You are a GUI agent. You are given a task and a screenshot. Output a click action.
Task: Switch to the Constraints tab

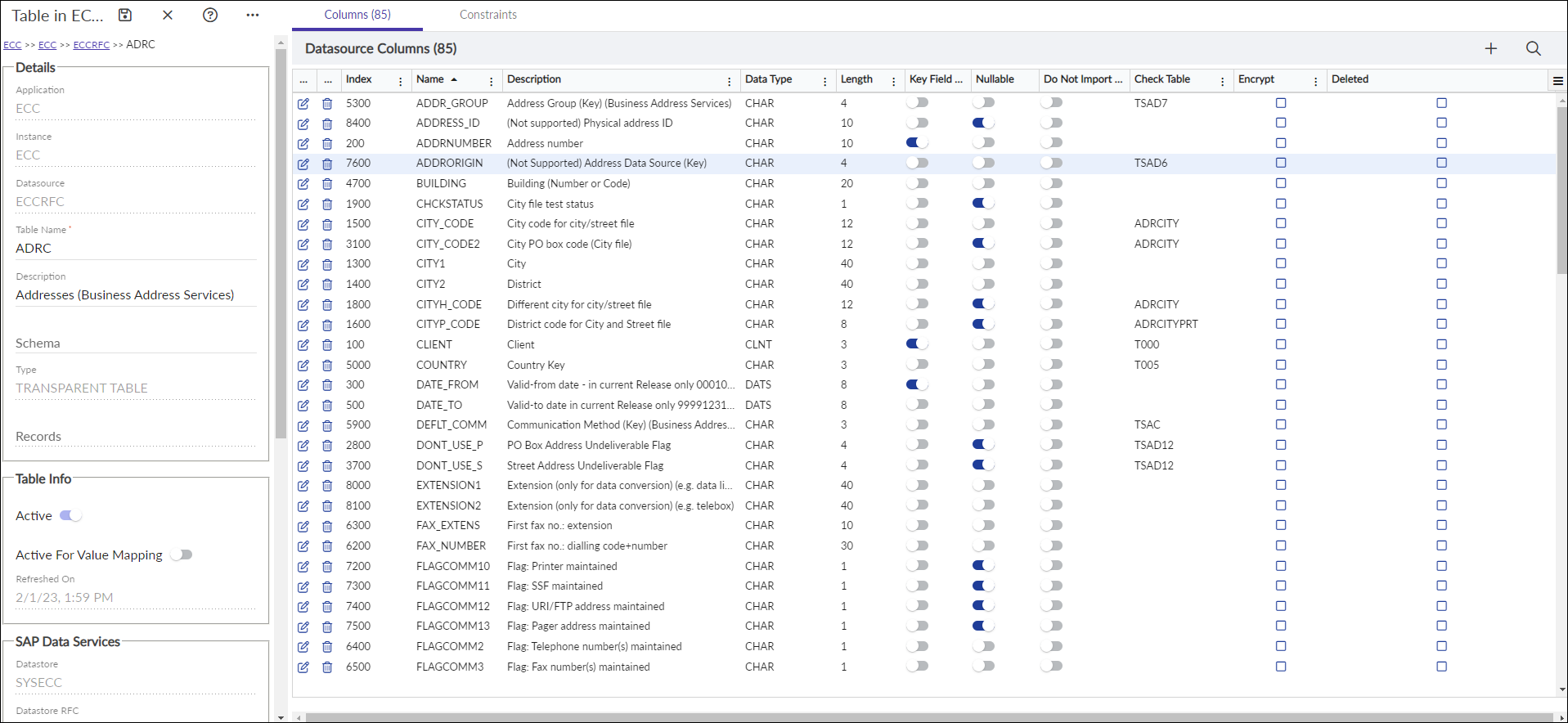point(487,15)
